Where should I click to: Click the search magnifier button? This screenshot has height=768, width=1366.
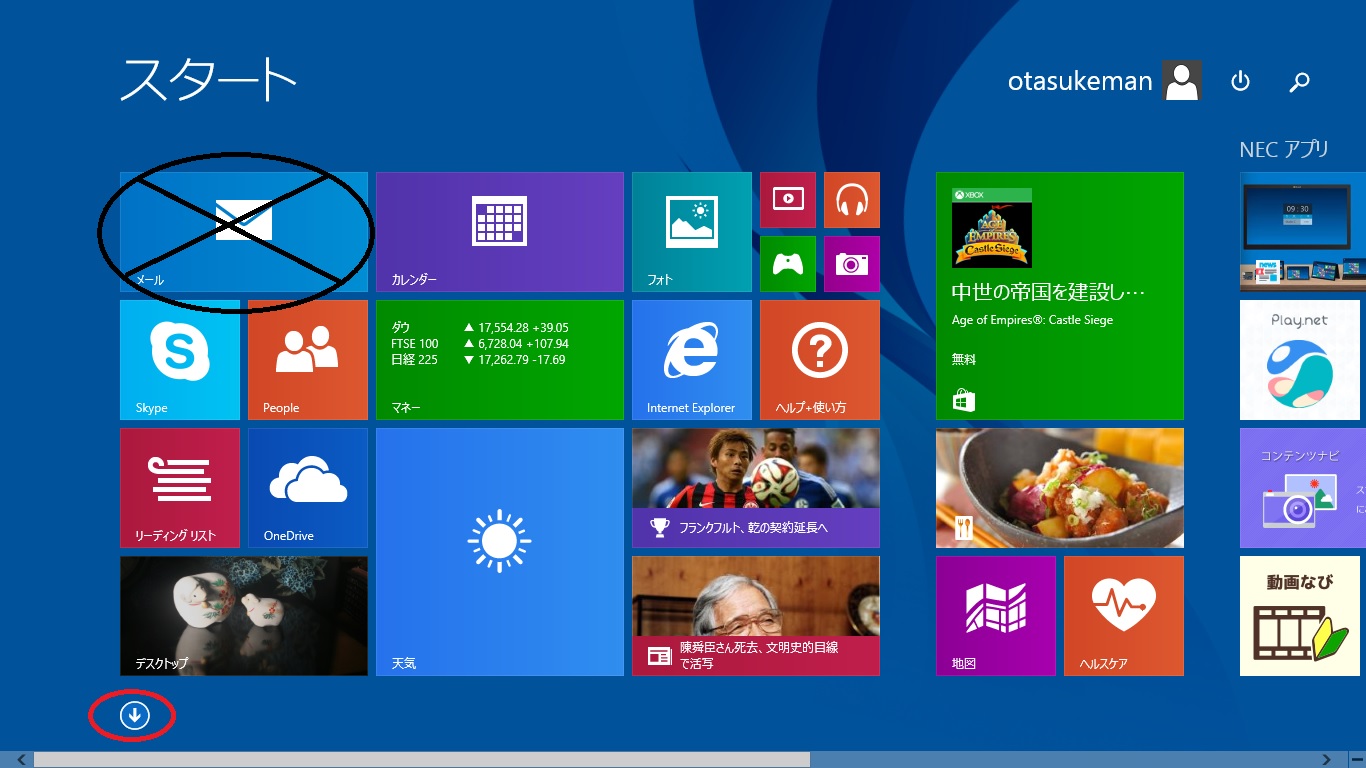(x=1299, y=82)
